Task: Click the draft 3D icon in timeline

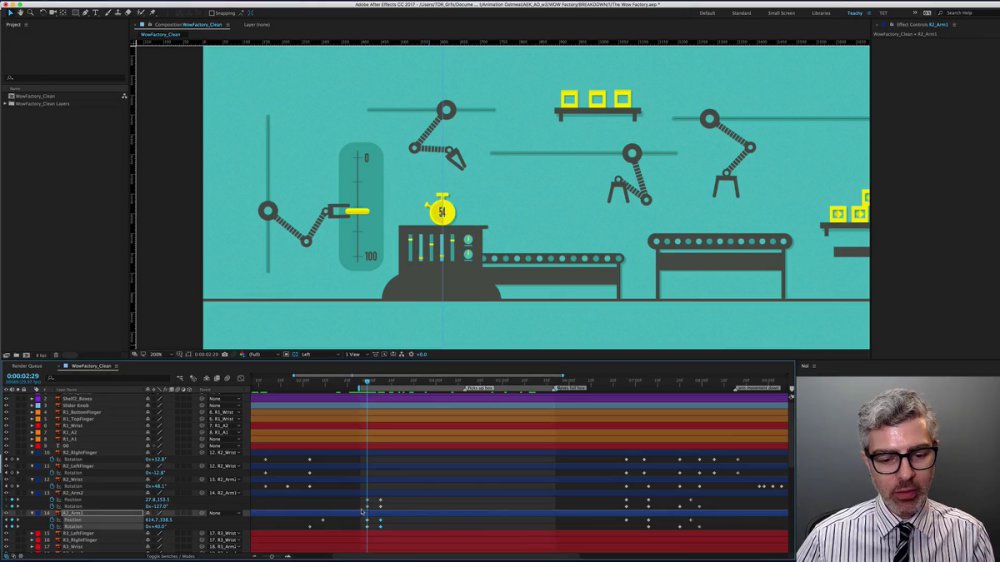Action: pos(193,378)
